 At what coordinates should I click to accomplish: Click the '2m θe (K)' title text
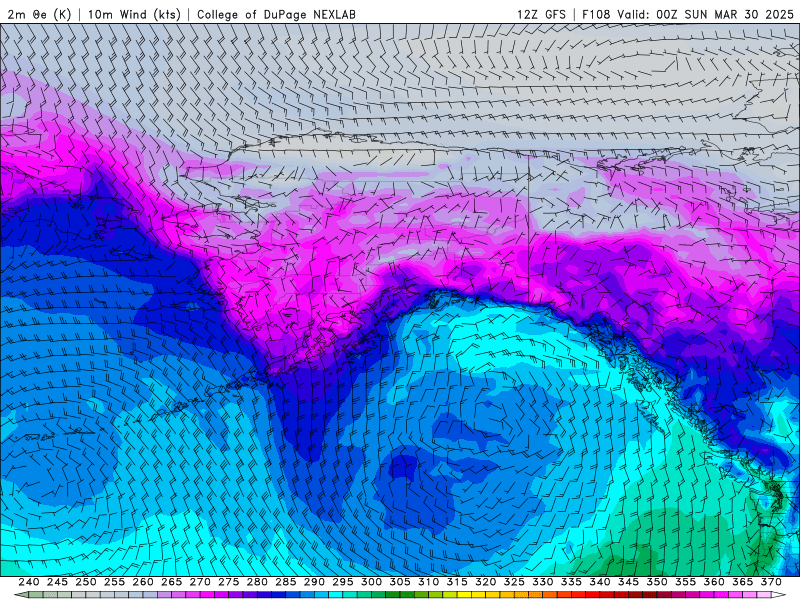click(39, 14)
